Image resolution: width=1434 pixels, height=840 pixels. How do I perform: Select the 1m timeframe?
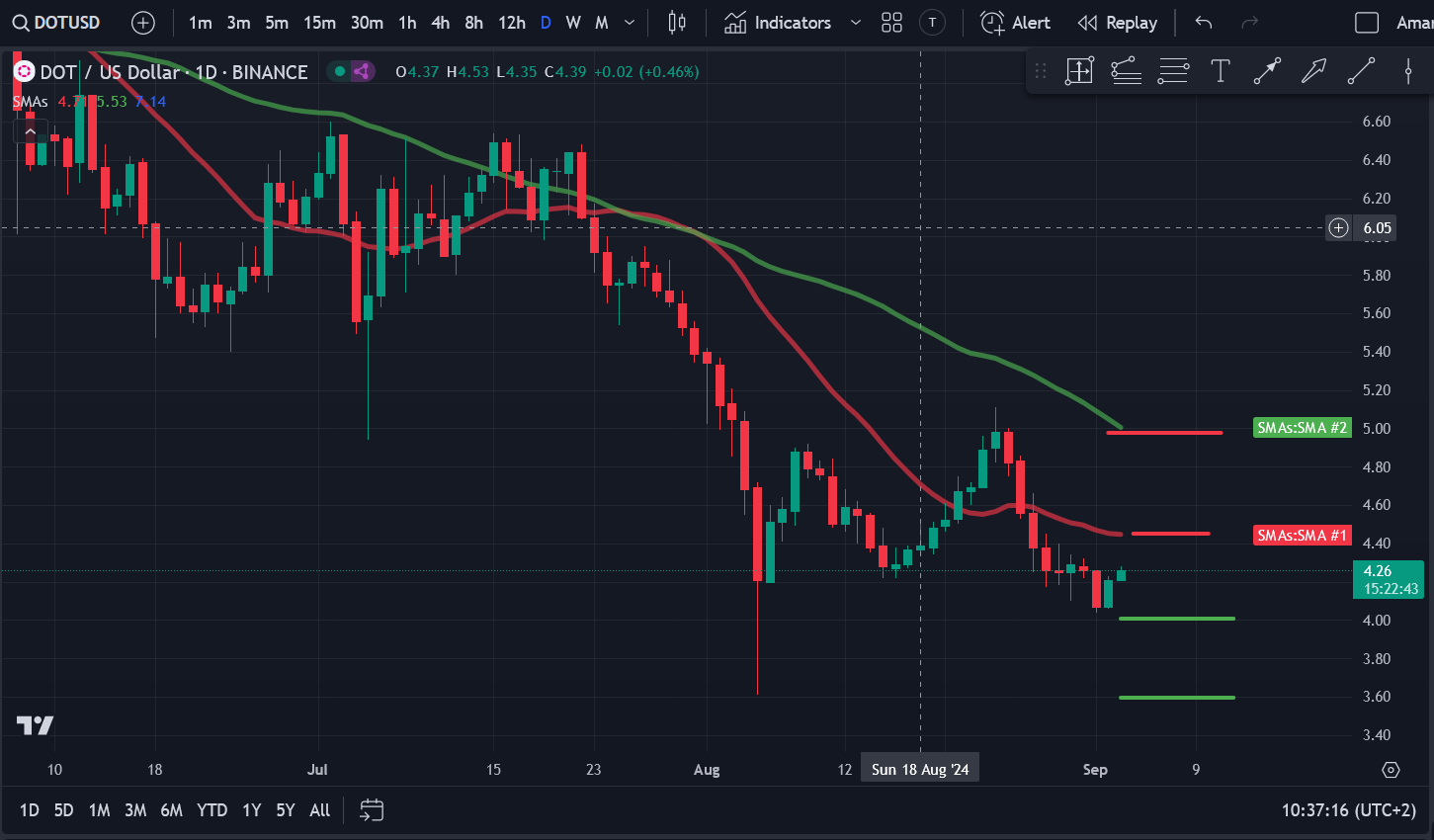(201, 23)
